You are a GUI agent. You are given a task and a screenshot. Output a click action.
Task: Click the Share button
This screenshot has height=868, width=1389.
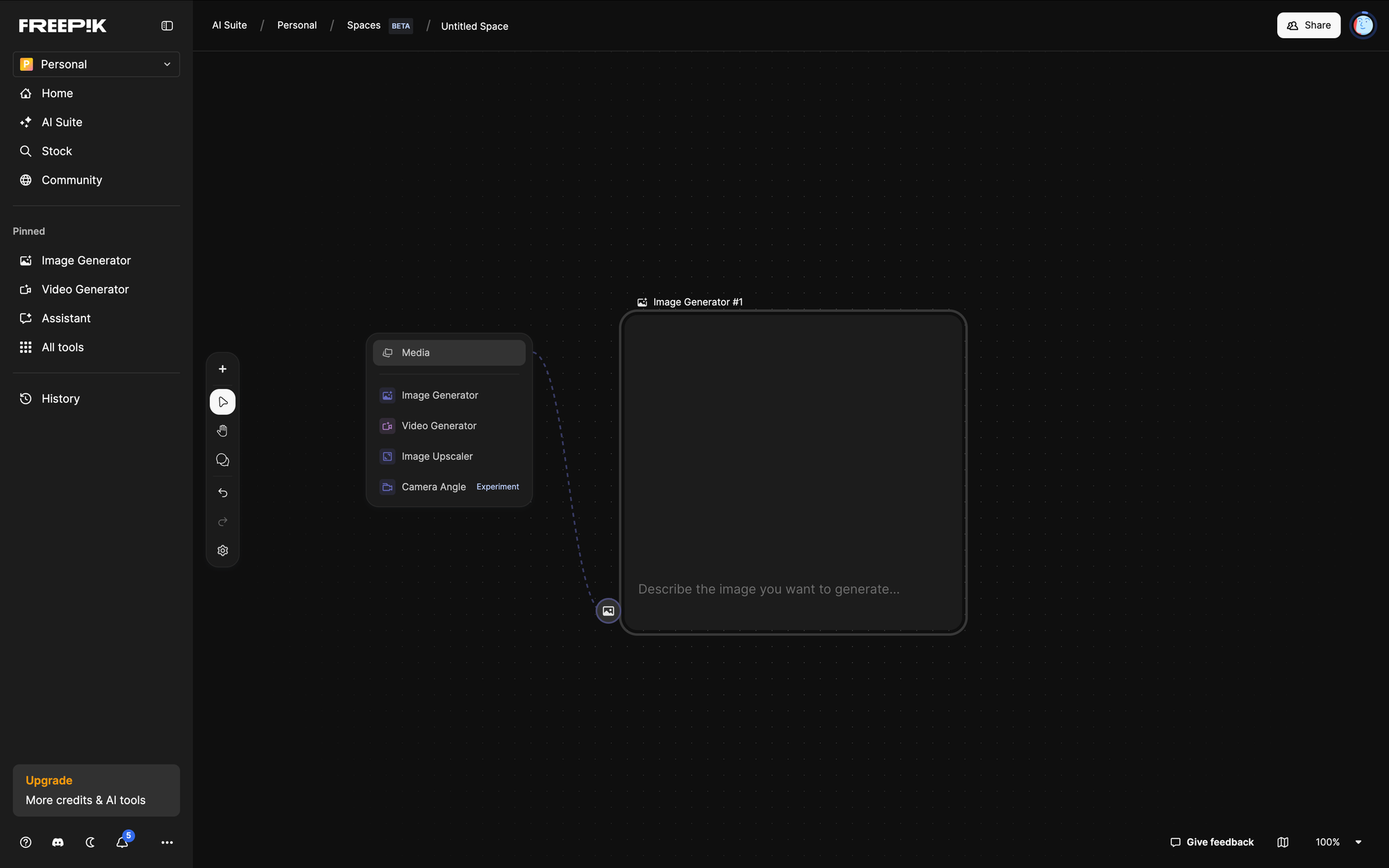coord(1308,26)
